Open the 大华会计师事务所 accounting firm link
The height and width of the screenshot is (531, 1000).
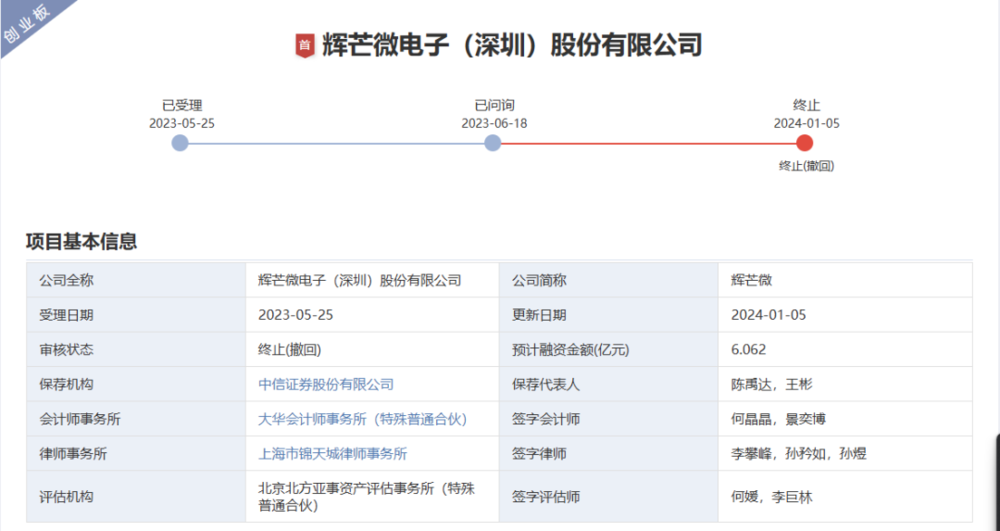(362, 419)
